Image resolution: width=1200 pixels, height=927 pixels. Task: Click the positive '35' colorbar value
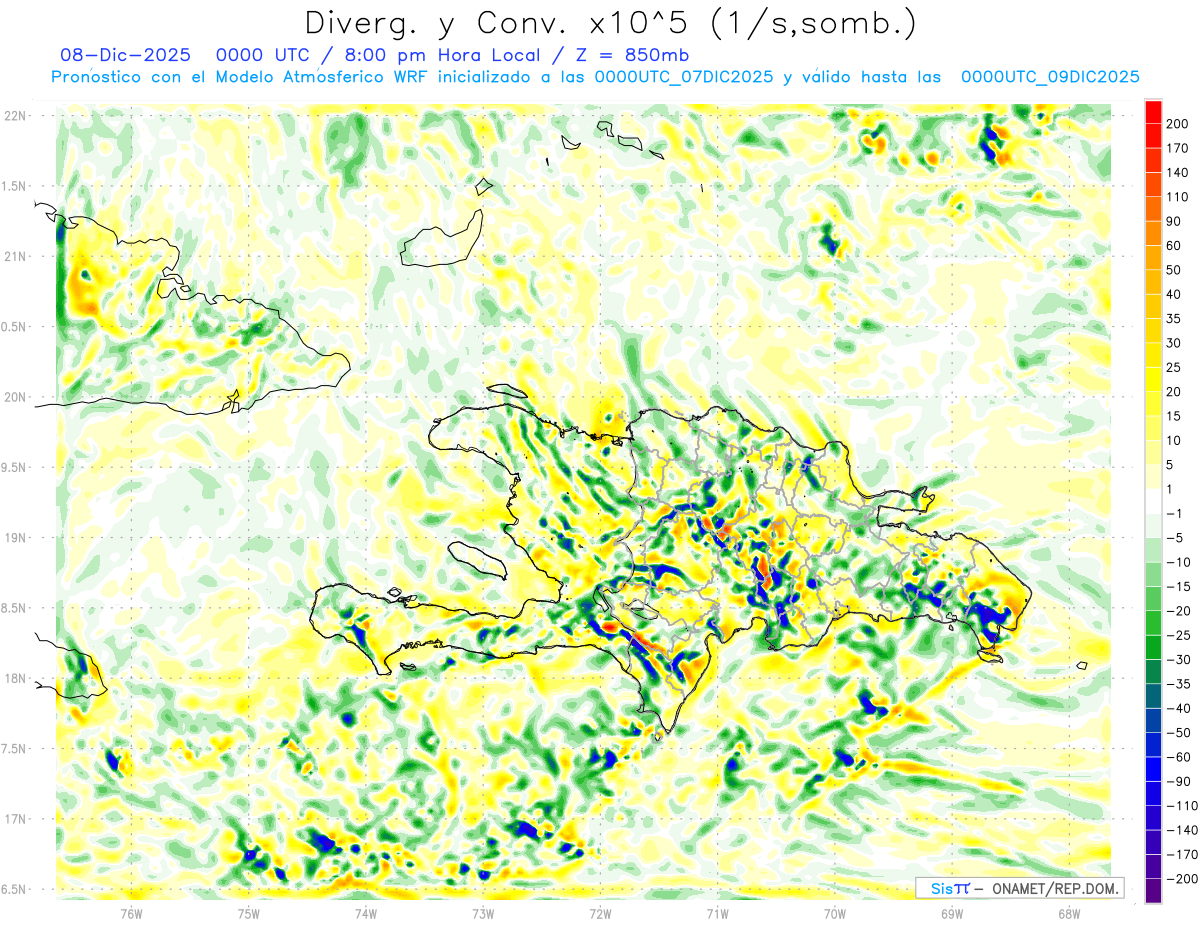[1174, 319]
